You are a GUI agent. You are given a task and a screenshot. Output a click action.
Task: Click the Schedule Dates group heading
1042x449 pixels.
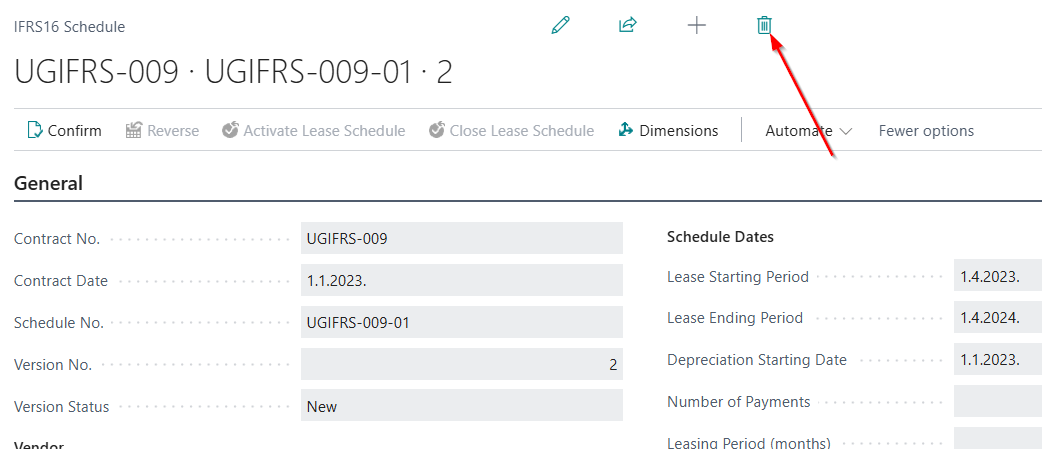click(720, 237)
